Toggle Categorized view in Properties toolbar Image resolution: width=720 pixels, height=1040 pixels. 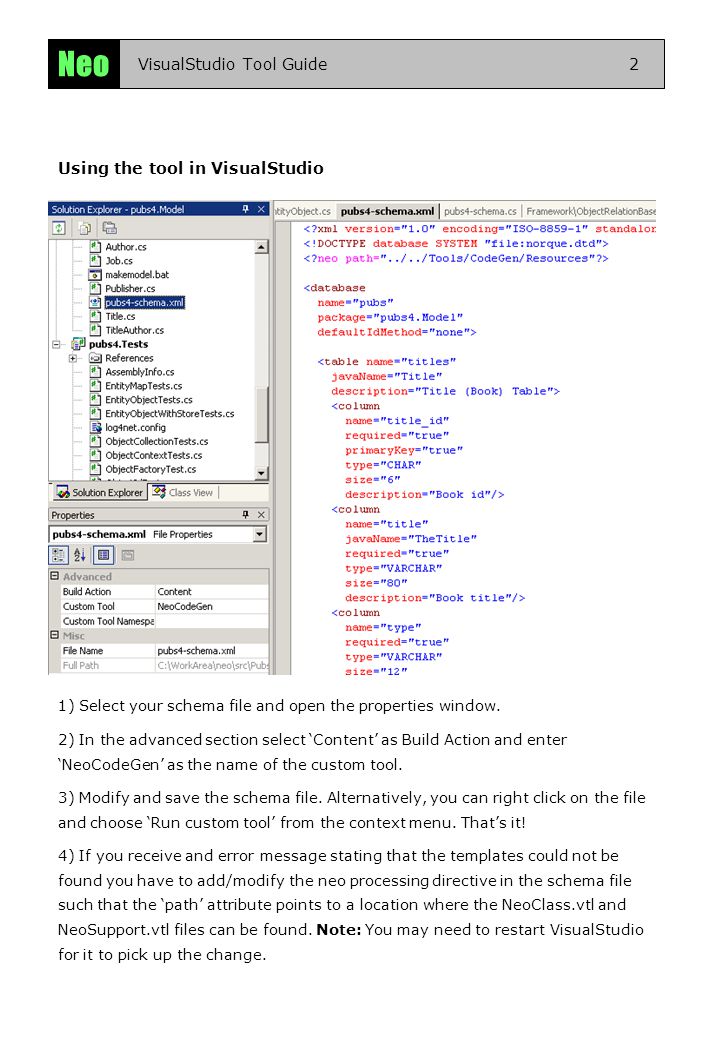[58, 555]
